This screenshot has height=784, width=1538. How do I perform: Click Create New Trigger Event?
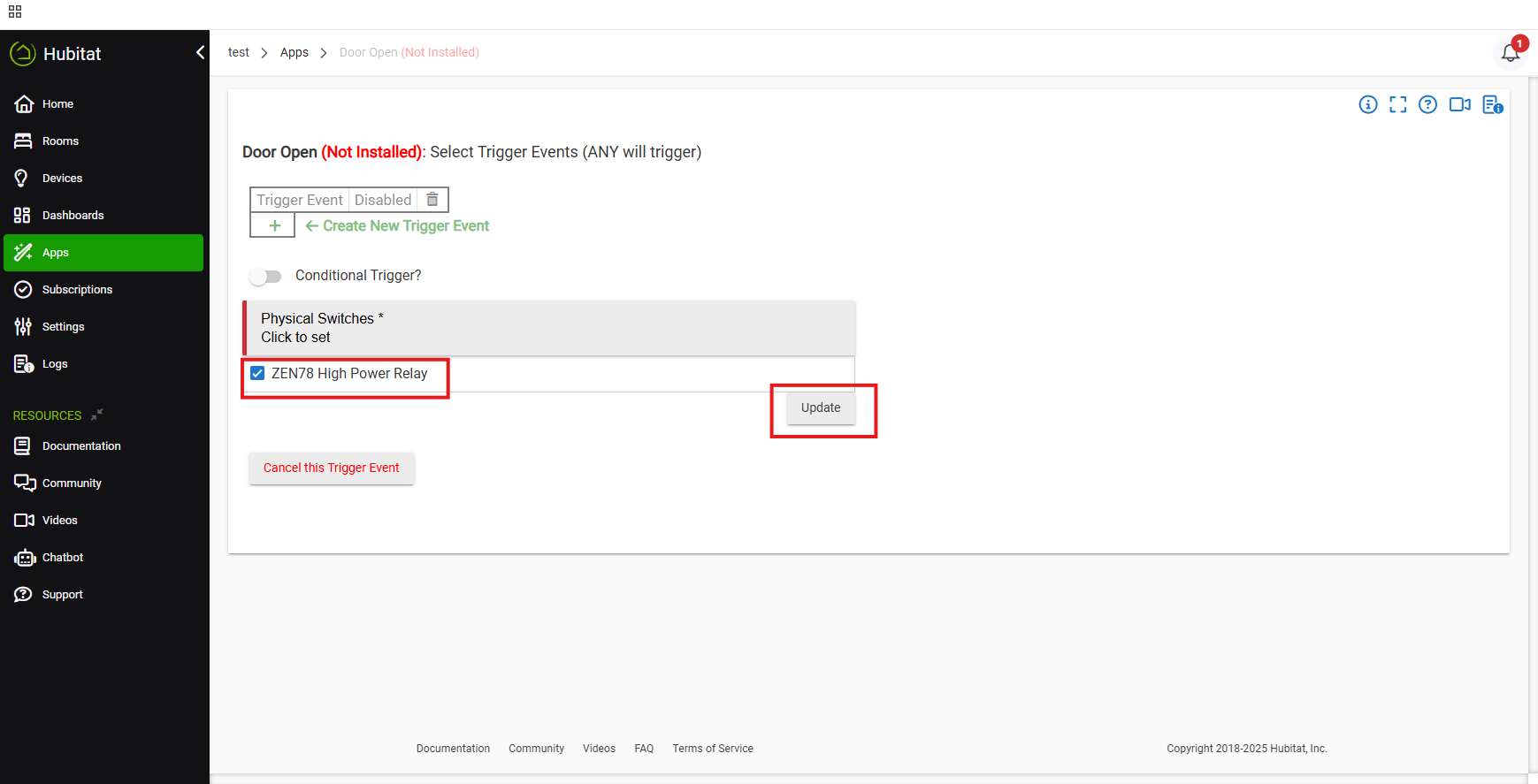point(397,226)
